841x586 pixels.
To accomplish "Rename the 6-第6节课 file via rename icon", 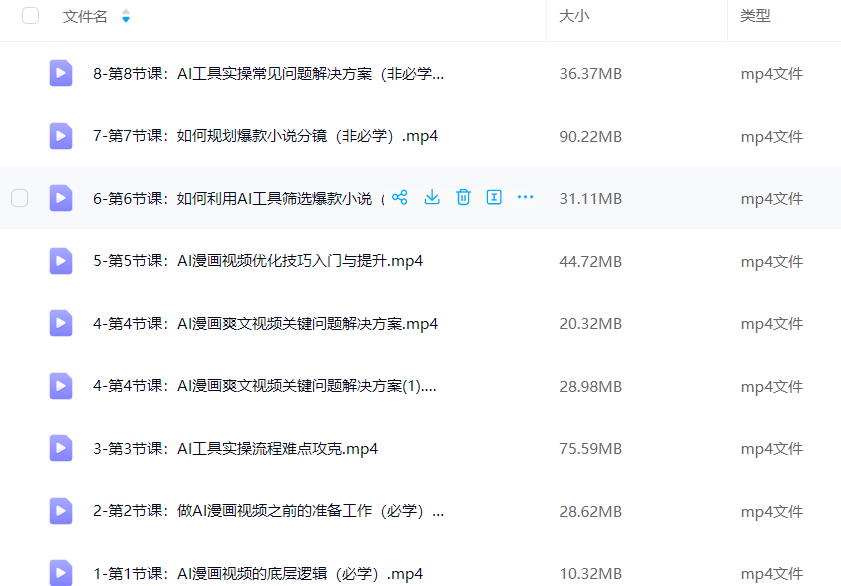I will coord(494,197).
